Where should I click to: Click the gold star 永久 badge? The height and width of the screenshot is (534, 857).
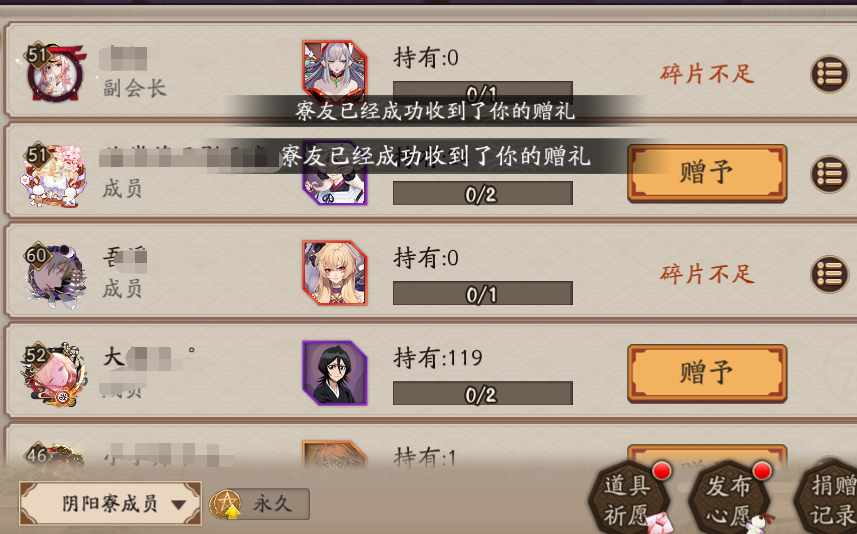pyautogui.click(x=260, y=504)
